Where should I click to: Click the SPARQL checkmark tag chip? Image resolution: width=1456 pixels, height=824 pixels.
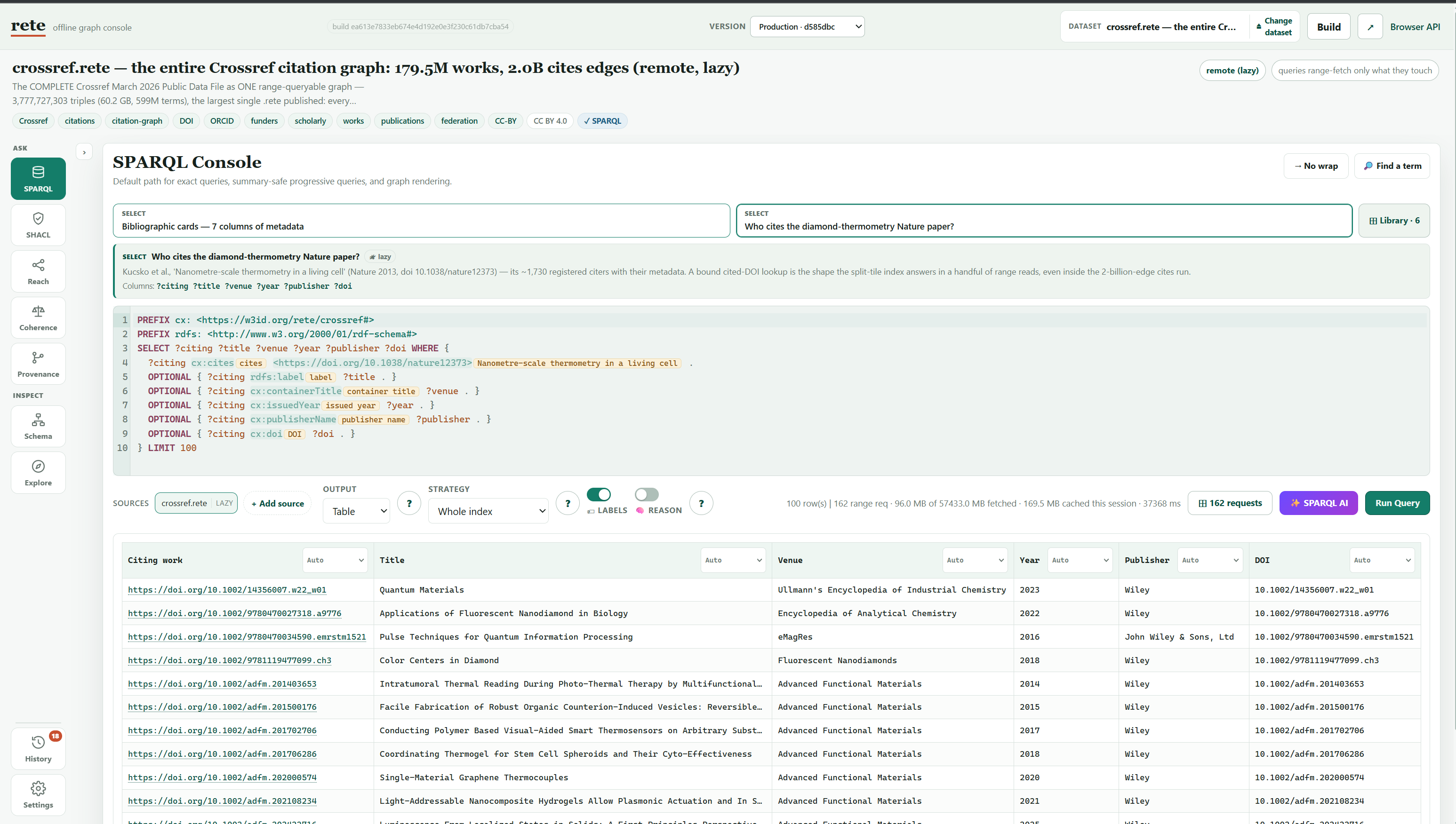pos(602,121)
